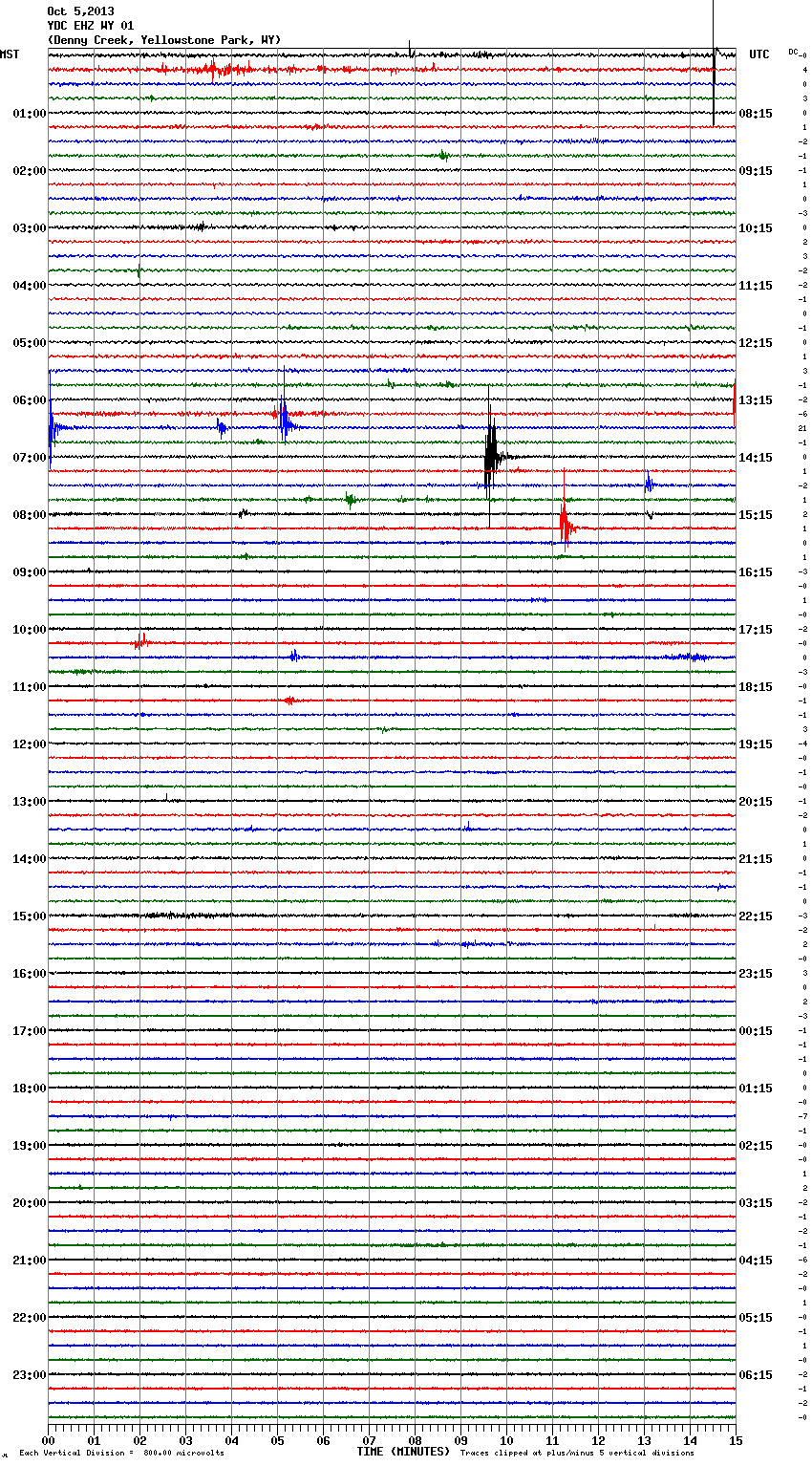Click the small red event on the 10:15 trace
The height and width of the screenshot is (1466, 812).
click(140, 642)
